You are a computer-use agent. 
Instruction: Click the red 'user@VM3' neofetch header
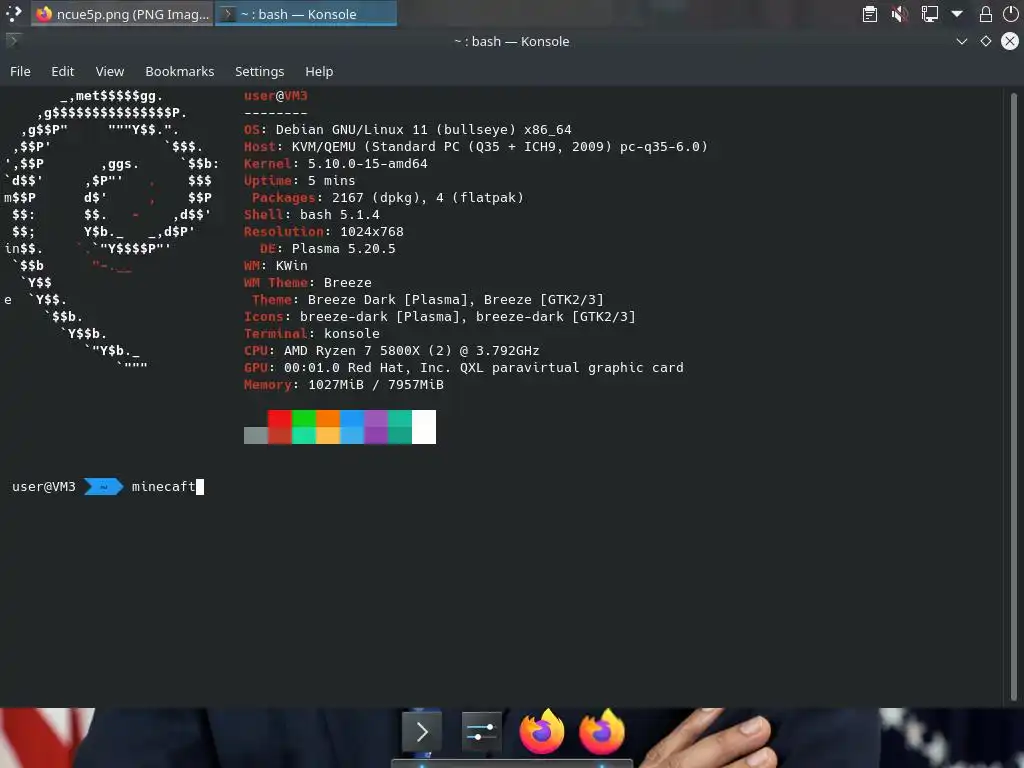click(x=276, y=96)
